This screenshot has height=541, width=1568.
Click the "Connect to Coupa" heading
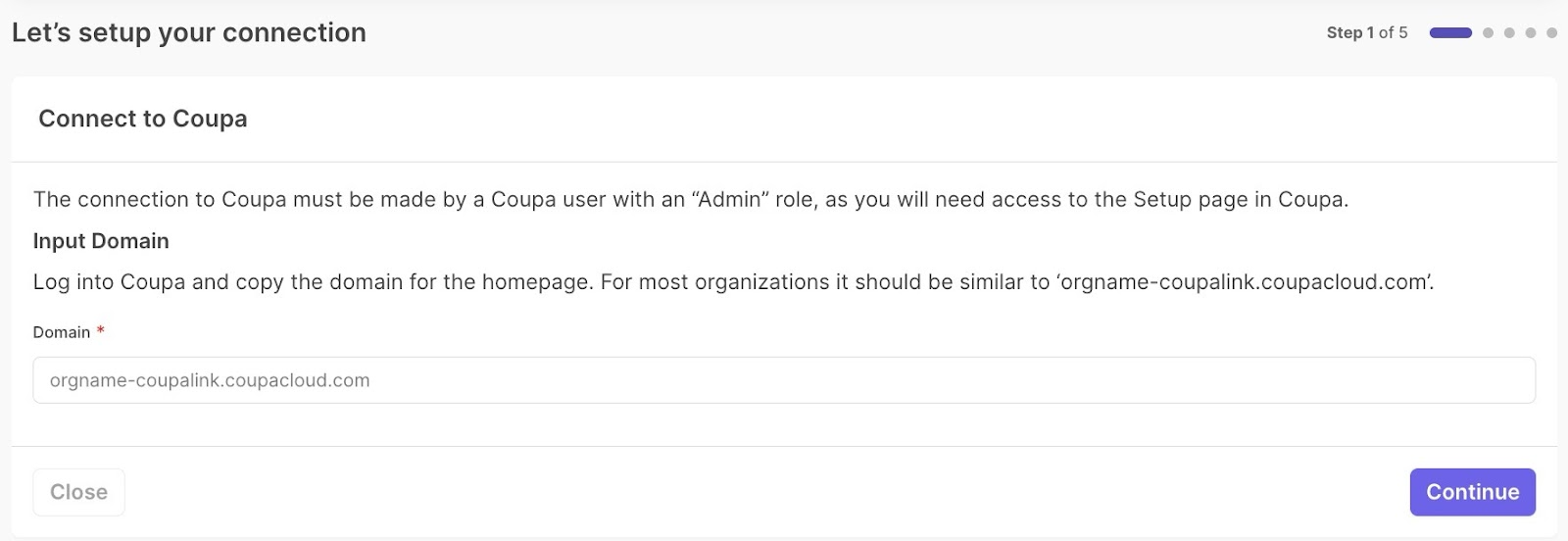pos(143,119)
